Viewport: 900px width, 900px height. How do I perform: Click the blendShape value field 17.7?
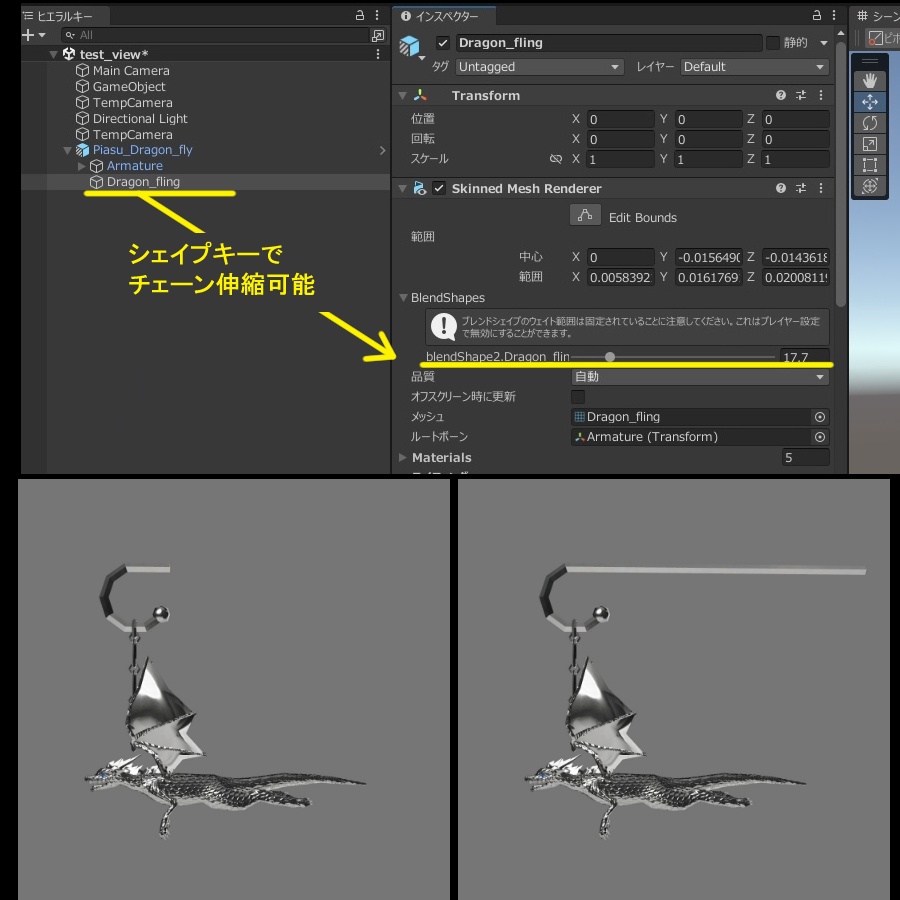coord(804,357)
